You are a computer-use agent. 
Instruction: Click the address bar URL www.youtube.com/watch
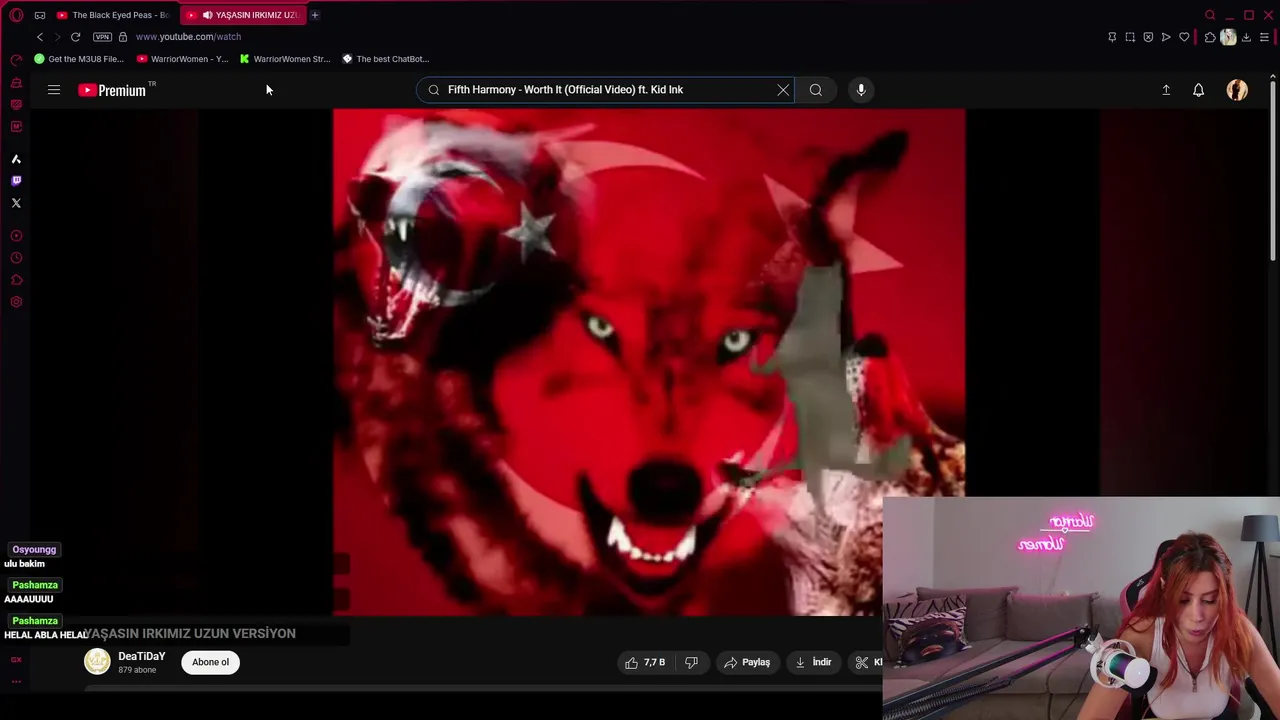point(188,37)
